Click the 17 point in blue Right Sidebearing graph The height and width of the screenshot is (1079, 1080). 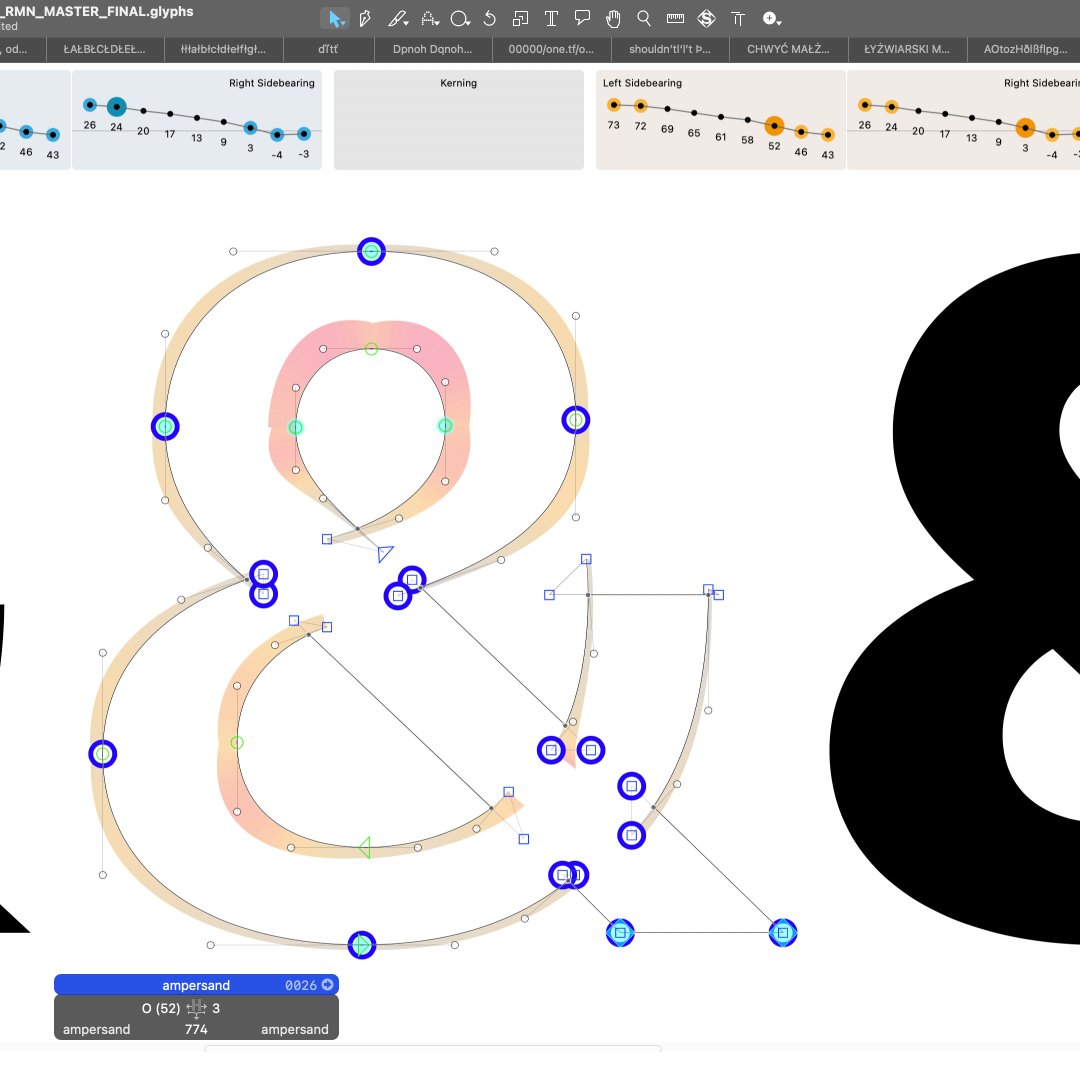click(170, 114)
